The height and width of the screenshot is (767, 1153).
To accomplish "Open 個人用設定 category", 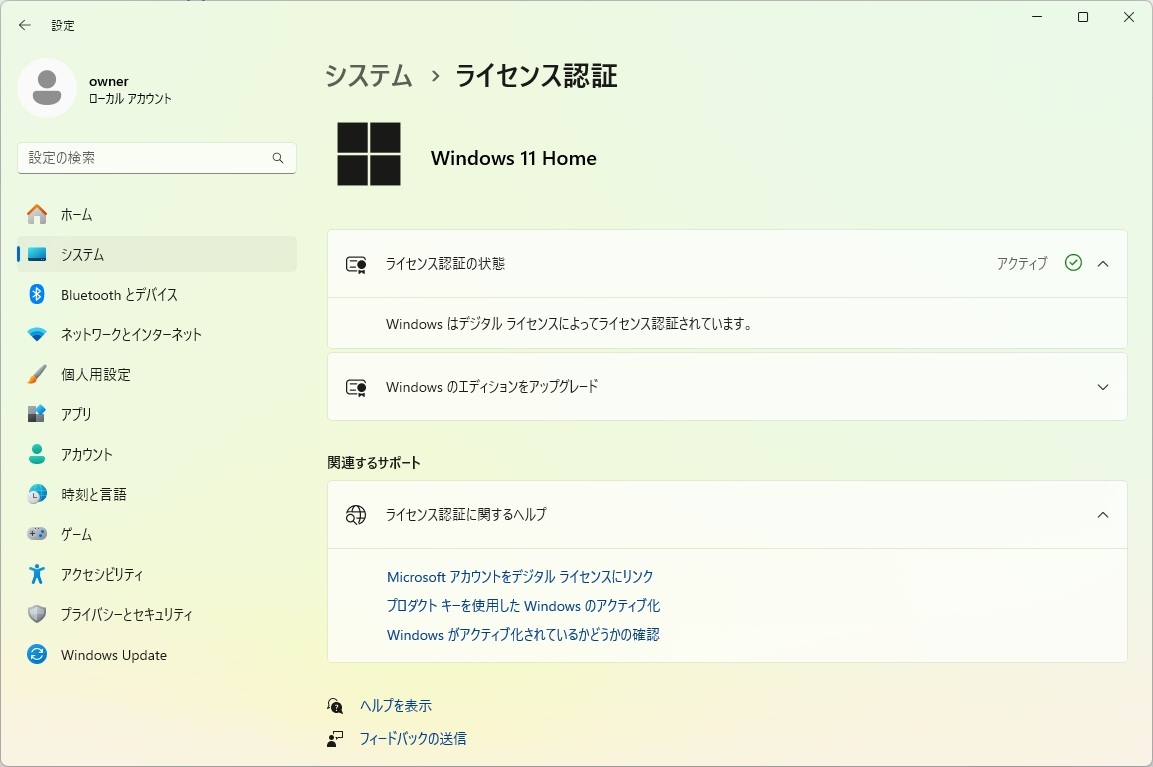I will (x=157, y=374).
